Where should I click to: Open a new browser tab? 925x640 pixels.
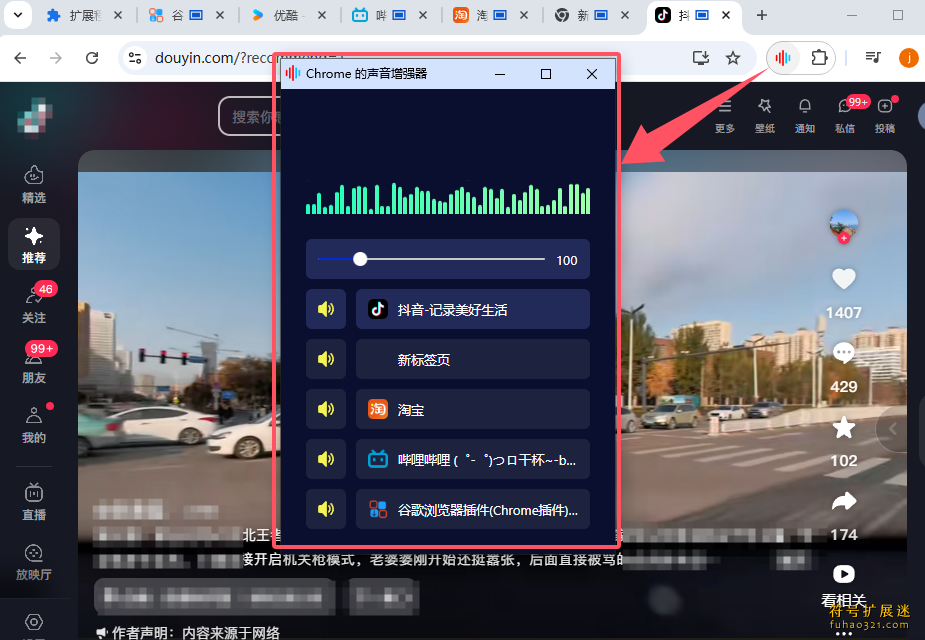click(762, 15)
